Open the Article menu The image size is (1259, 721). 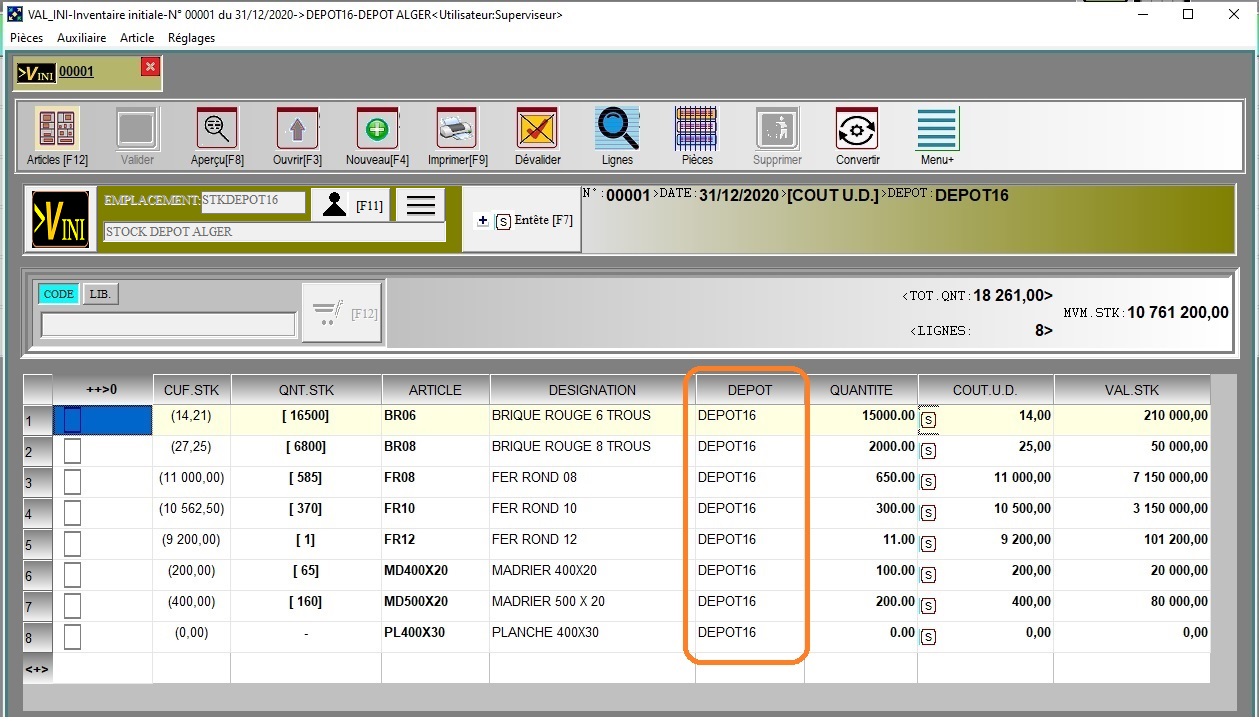click(x=137, y=38)
